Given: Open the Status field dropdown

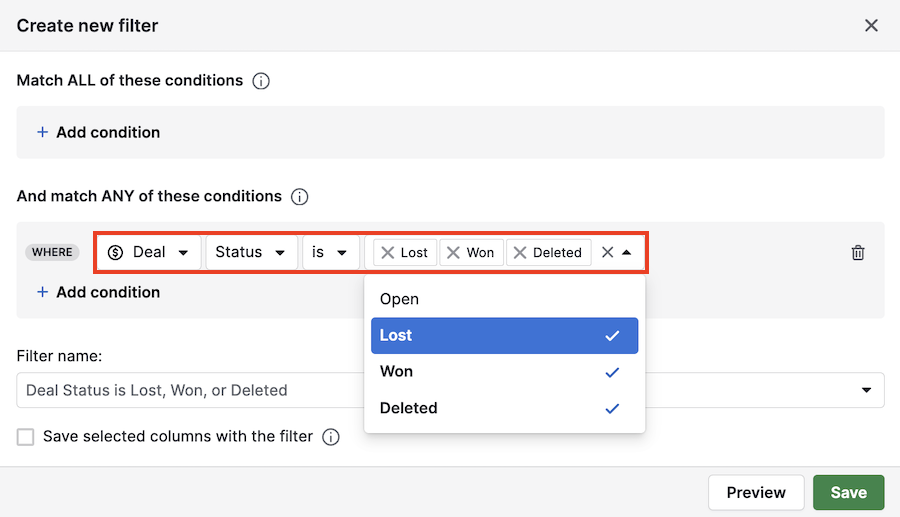Looking at the screenshot, I should (251, 252).
